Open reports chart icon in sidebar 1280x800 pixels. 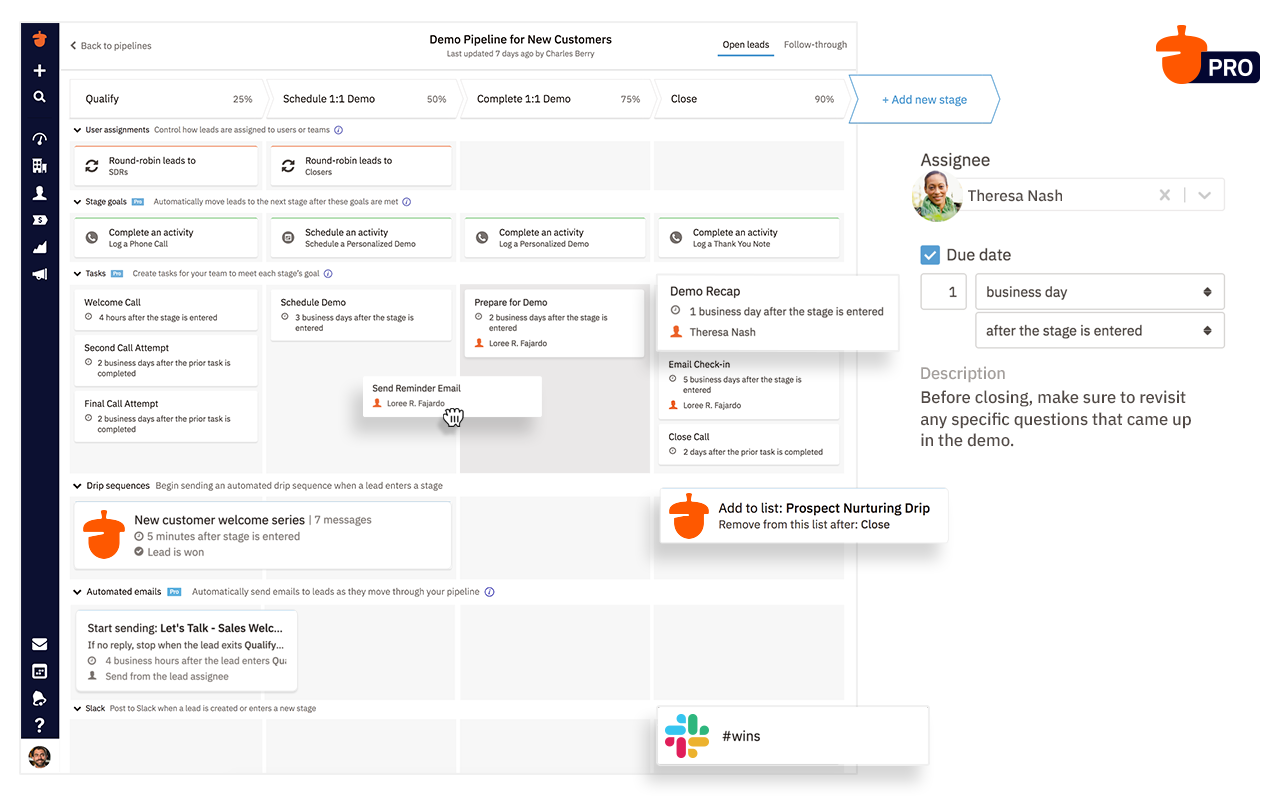pos(40,247)
